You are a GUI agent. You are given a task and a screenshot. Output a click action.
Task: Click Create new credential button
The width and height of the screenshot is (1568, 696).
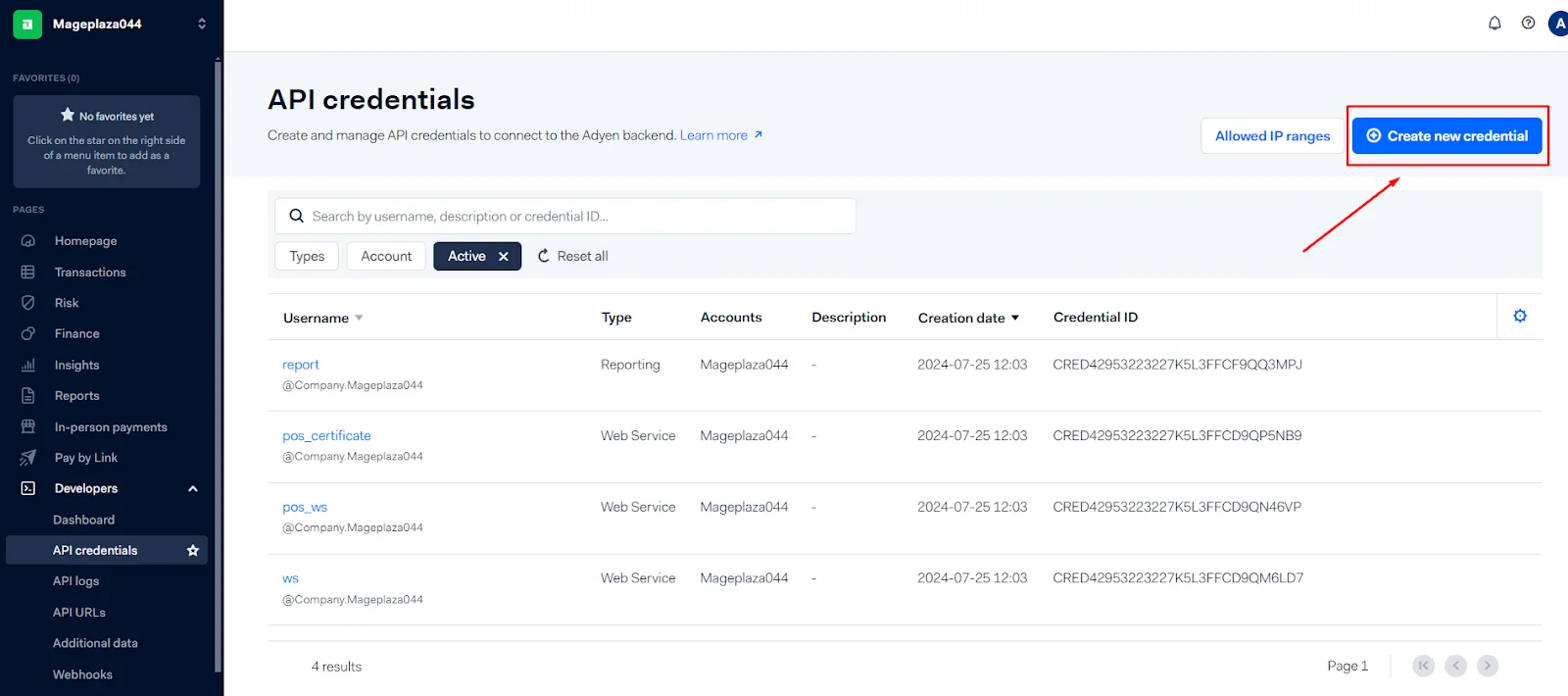[1446, 136]
